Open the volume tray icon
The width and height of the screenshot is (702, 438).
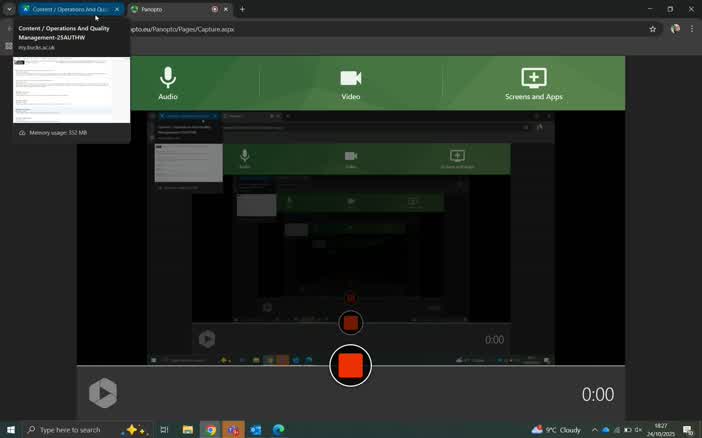point(638,430)
